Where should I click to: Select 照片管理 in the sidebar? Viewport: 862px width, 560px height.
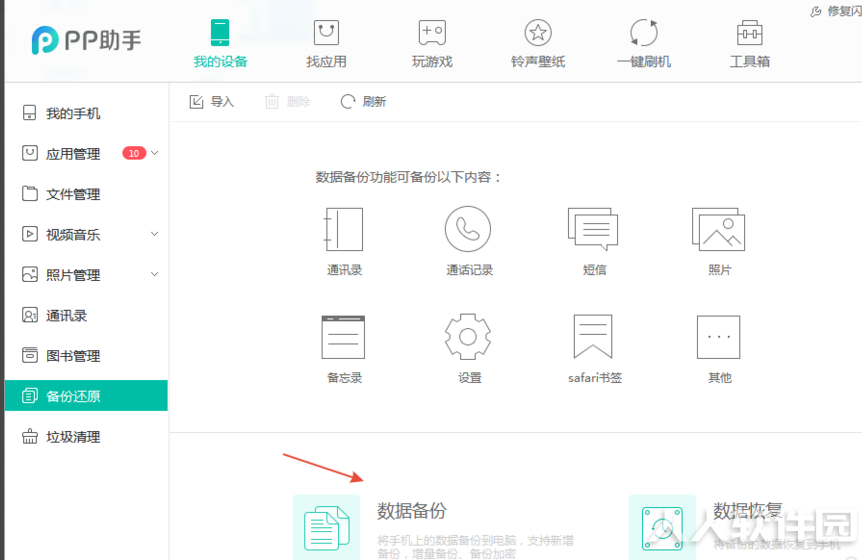coord(86,275)
